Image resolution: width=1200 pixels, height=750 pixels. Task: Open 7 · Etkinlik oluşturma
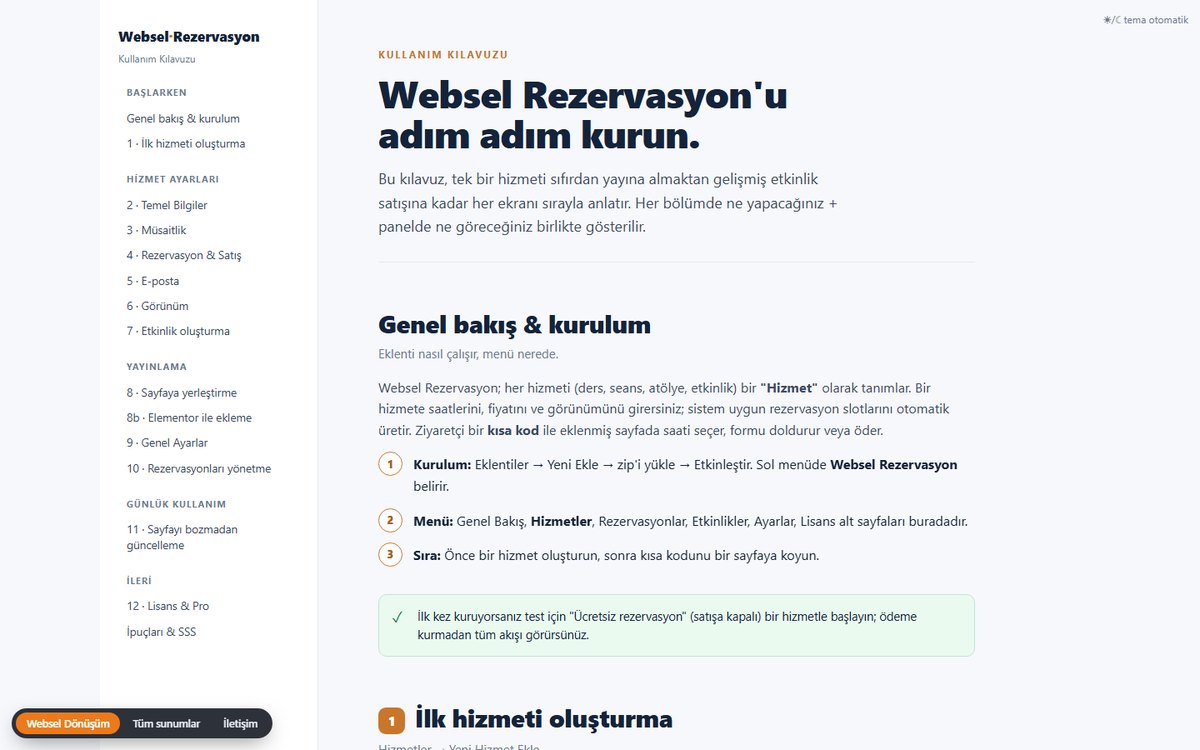[178, 331]
